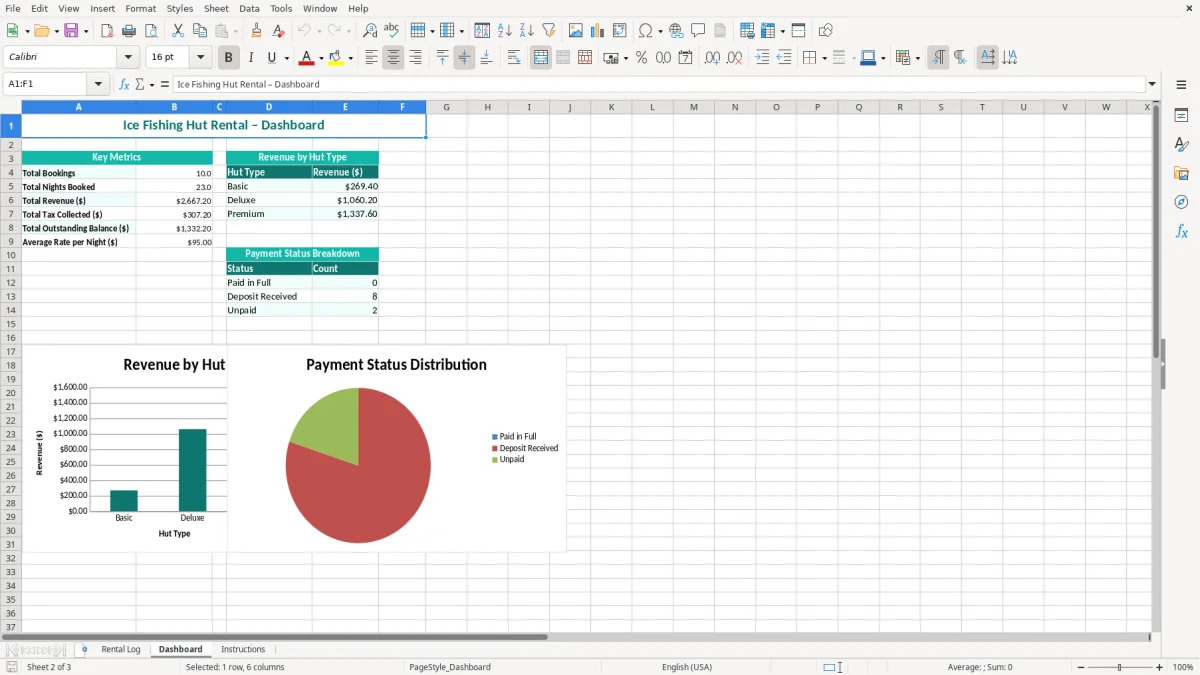The image size is (1200, 675).
Task: Adjust the zoom slider in status bar
Action: pos(1120,667)
